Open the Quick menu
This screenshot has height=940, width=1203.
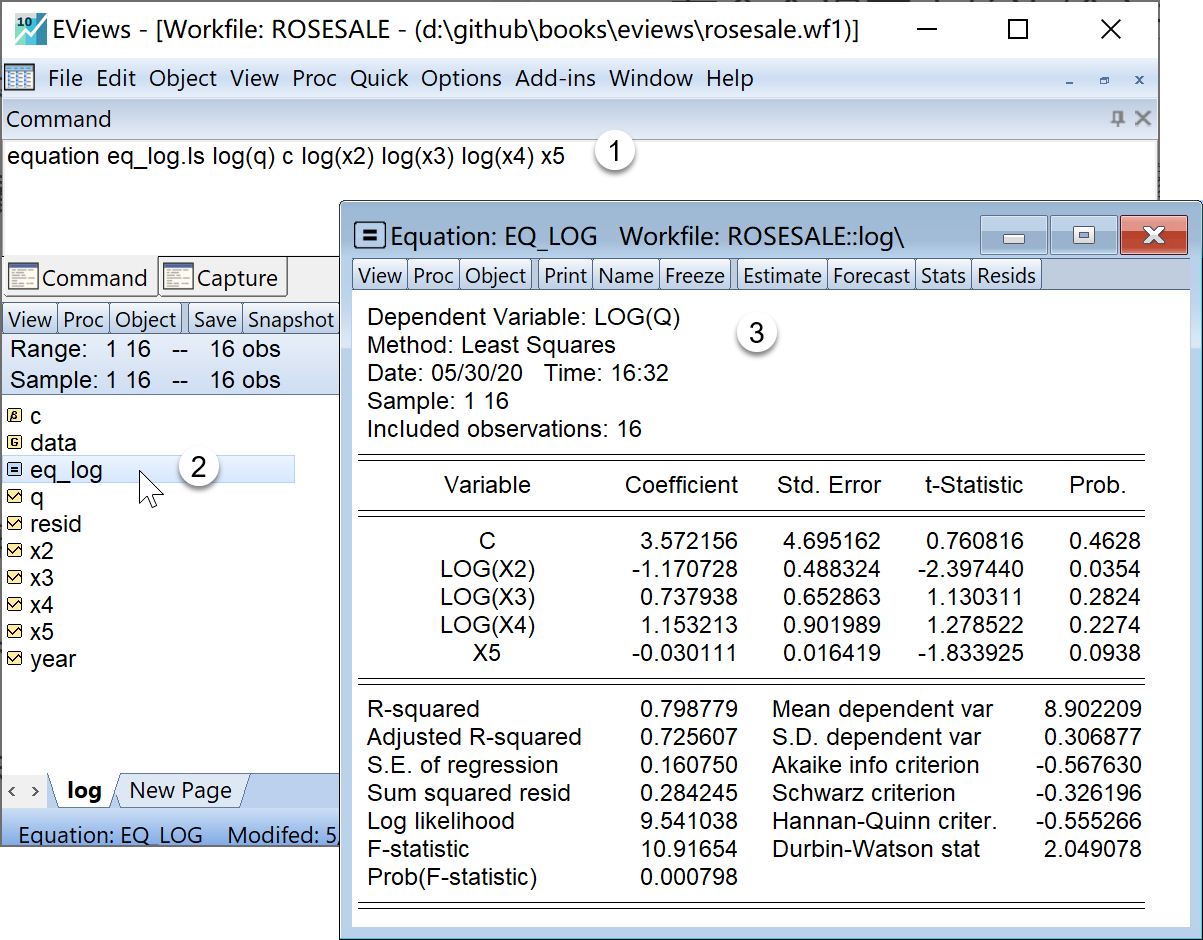pyautogui.click(x=379, y=78)
